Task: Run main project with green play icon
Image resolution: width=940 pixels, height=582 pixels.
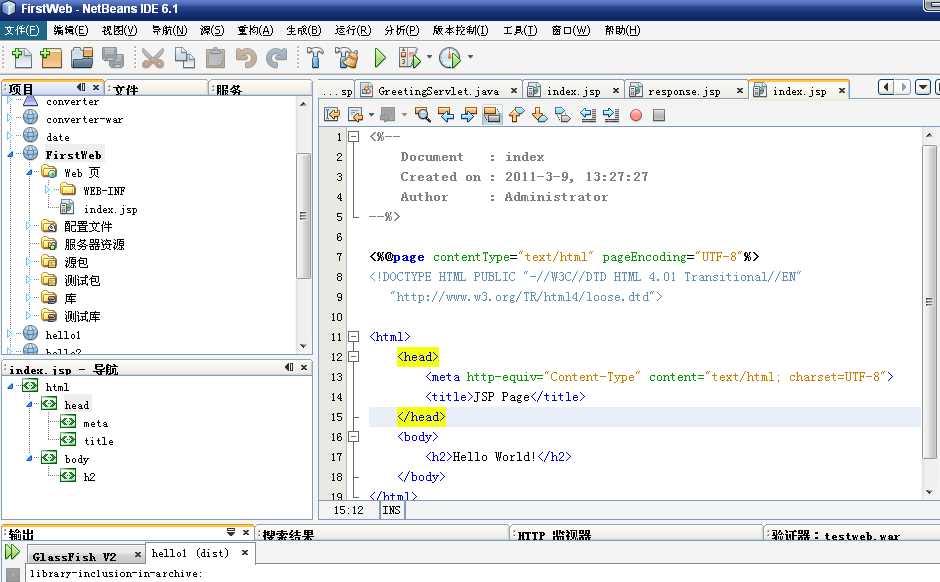Action: (x=379, y=58)
